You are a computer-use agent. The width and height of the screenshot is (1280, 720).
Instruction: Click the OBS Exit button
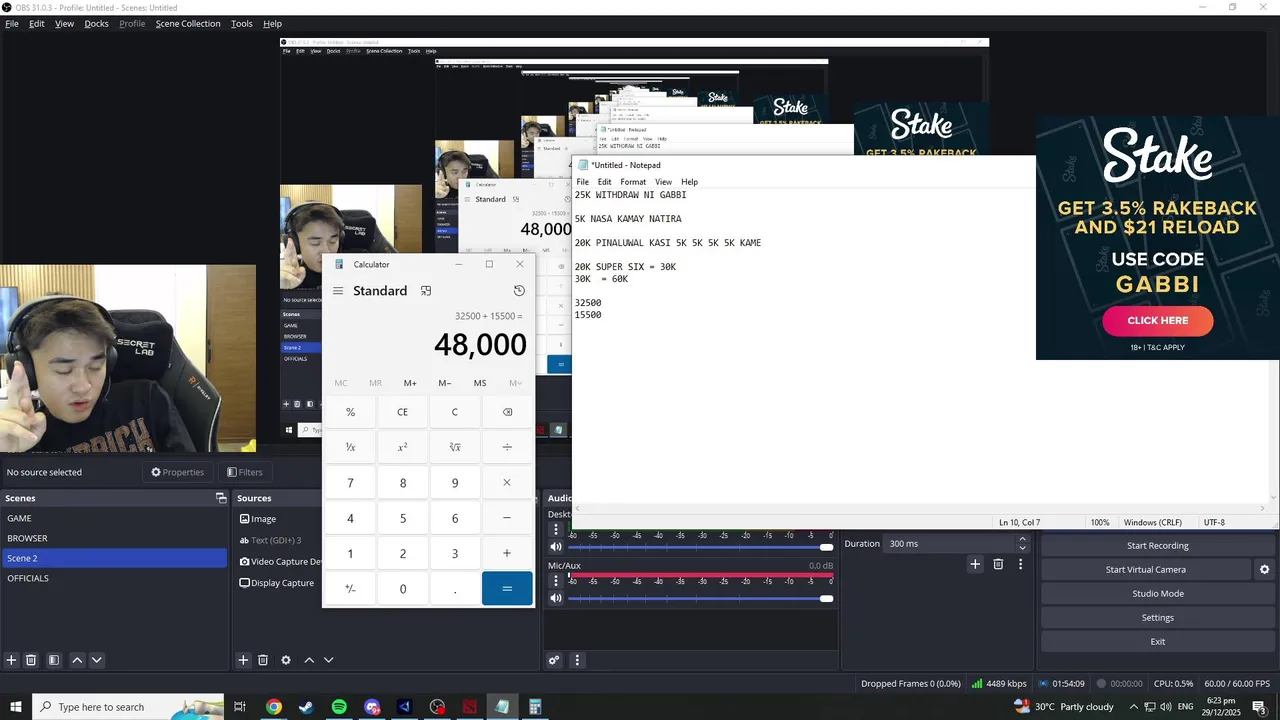pos(1158,642)
